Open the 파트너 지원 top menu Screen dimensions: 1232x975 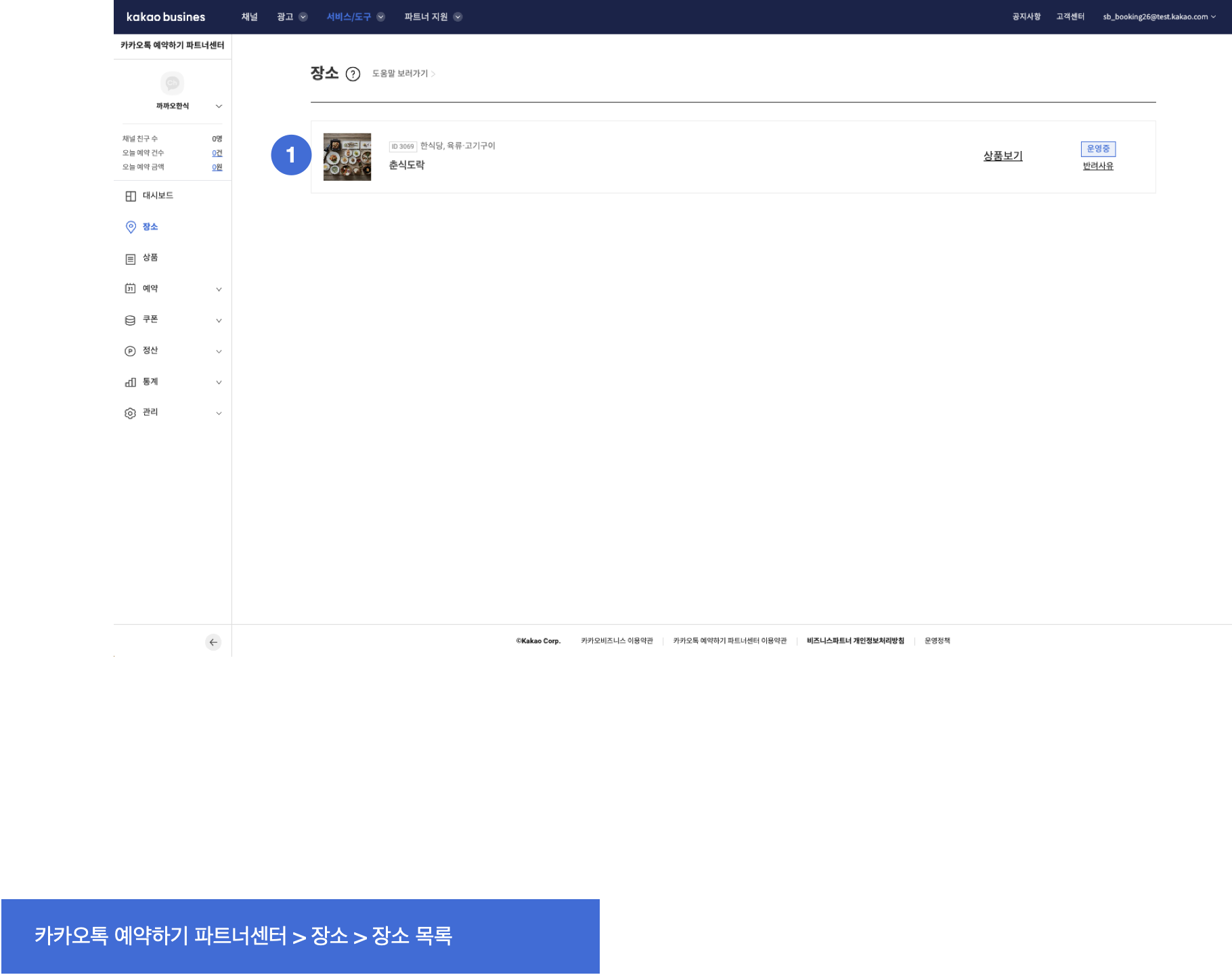433,17
